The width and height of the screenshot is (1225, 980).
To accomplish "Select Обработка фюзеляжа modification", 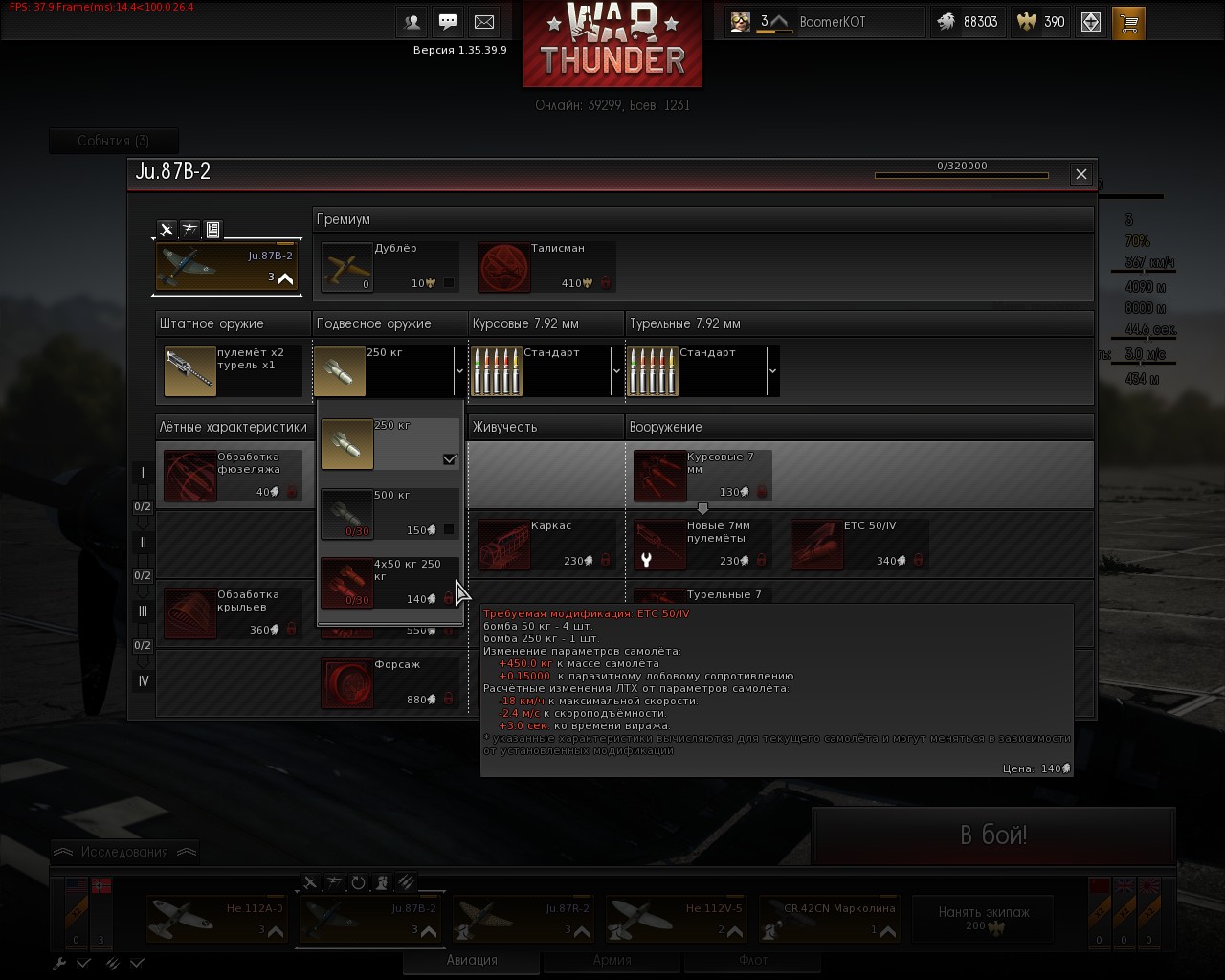I will pos(233,476).
